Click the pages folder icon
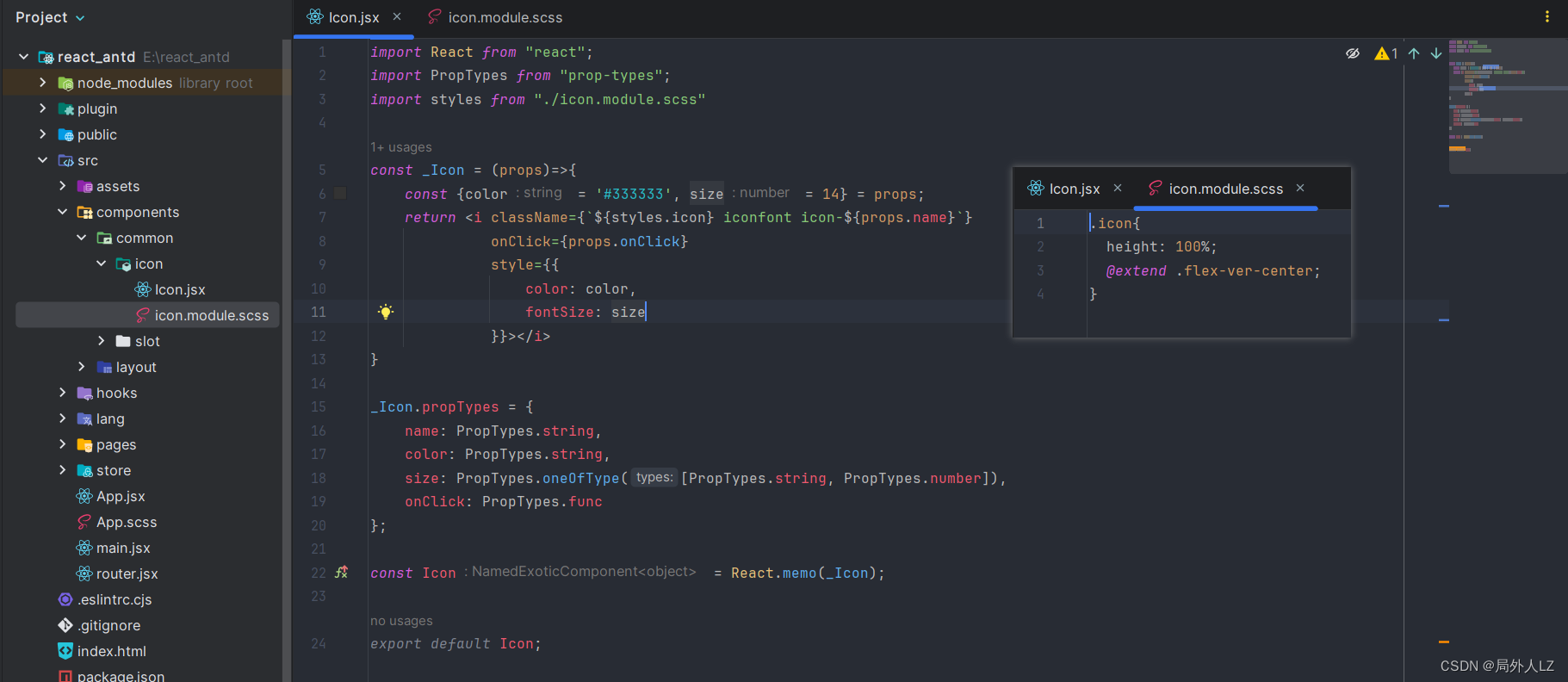Screen dimensions: 1568x682 (x=84, y=445)
